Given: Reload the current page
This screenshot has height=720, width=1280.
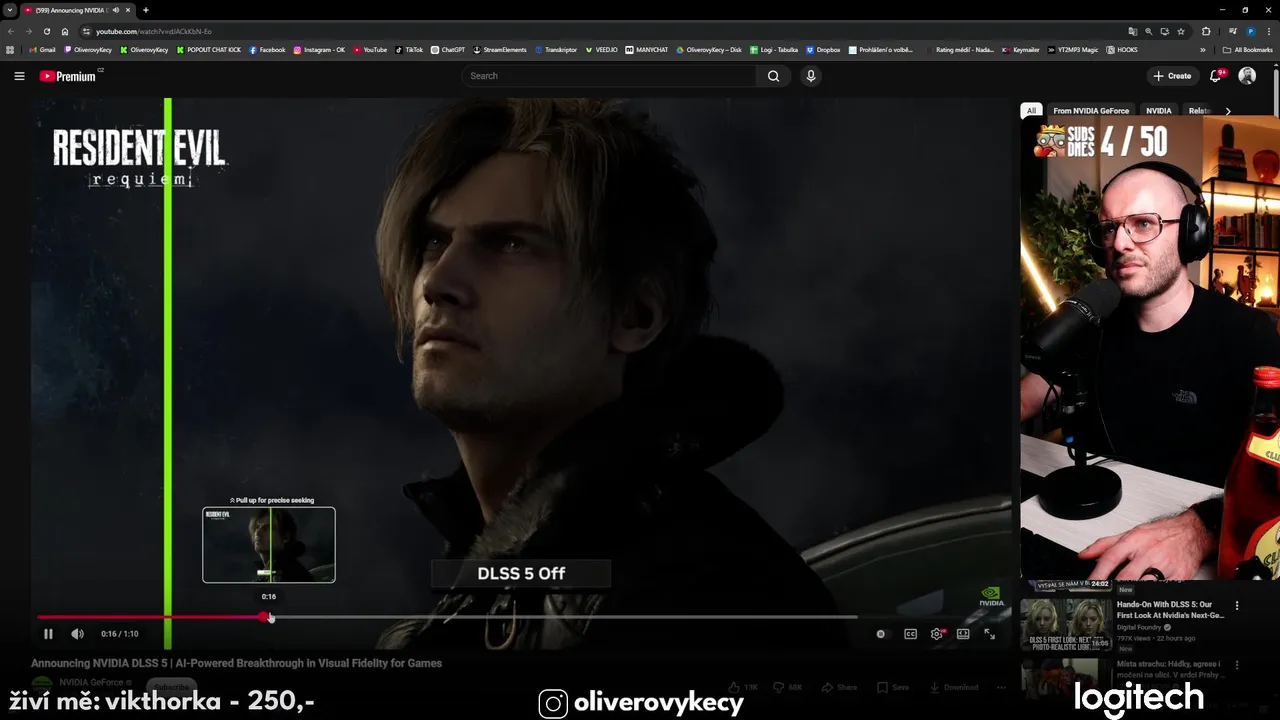Looking at the screenshot, I should pyautogui.click(x=46, y=31).
